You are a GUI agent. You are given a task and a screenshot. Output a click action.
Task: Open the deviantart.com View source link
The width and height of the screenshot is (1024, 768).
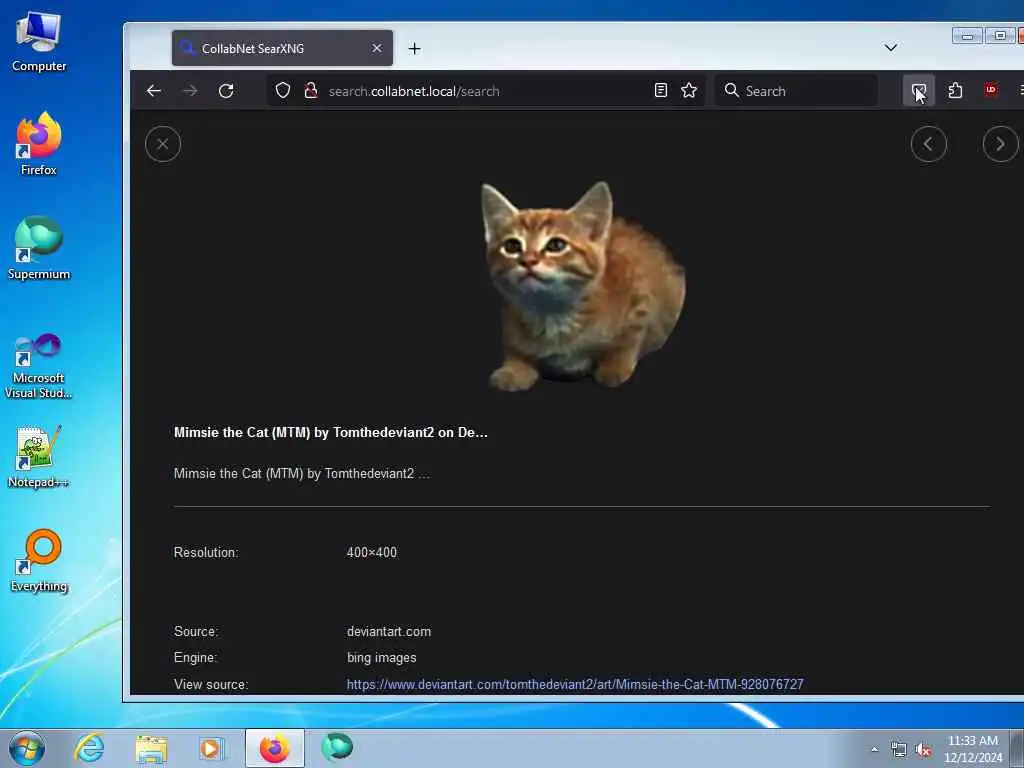click(575, 684)
